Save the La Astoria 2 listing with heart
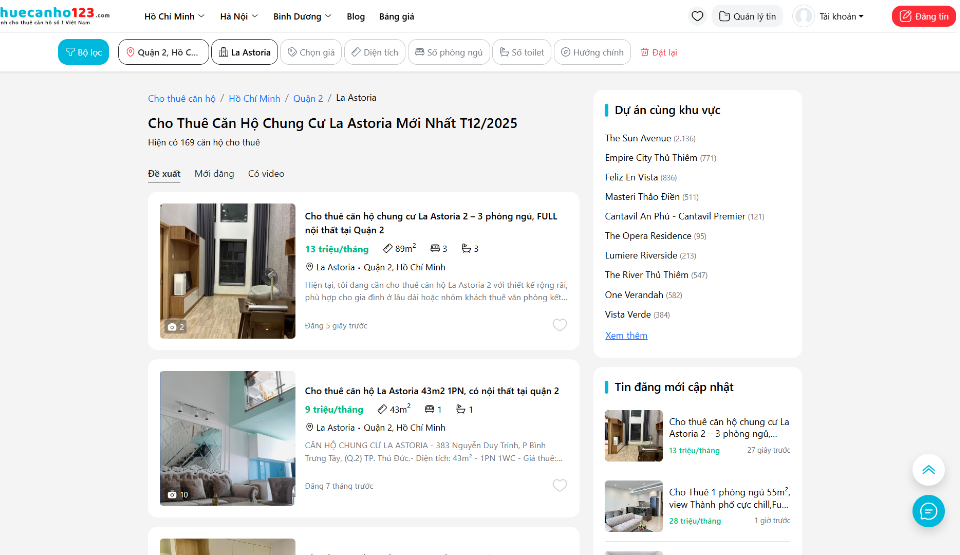Viewport: 960px width, 555px height. coord(560,325)
